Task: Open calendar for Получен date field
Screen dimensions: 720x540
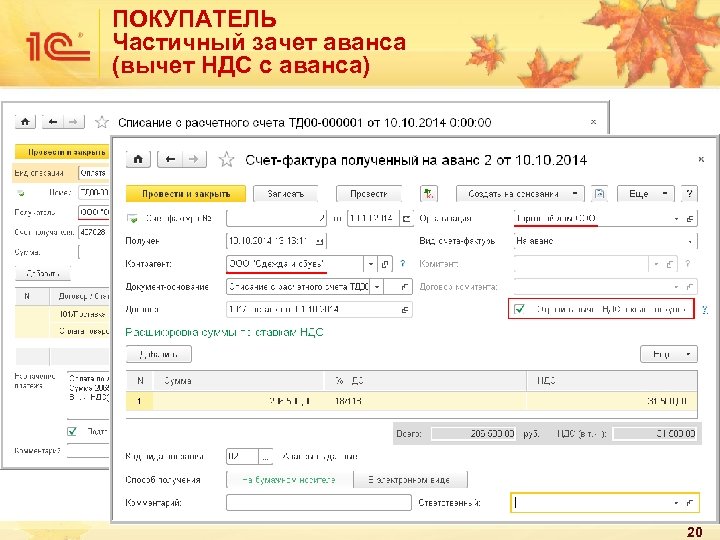Action: point(320,241)
